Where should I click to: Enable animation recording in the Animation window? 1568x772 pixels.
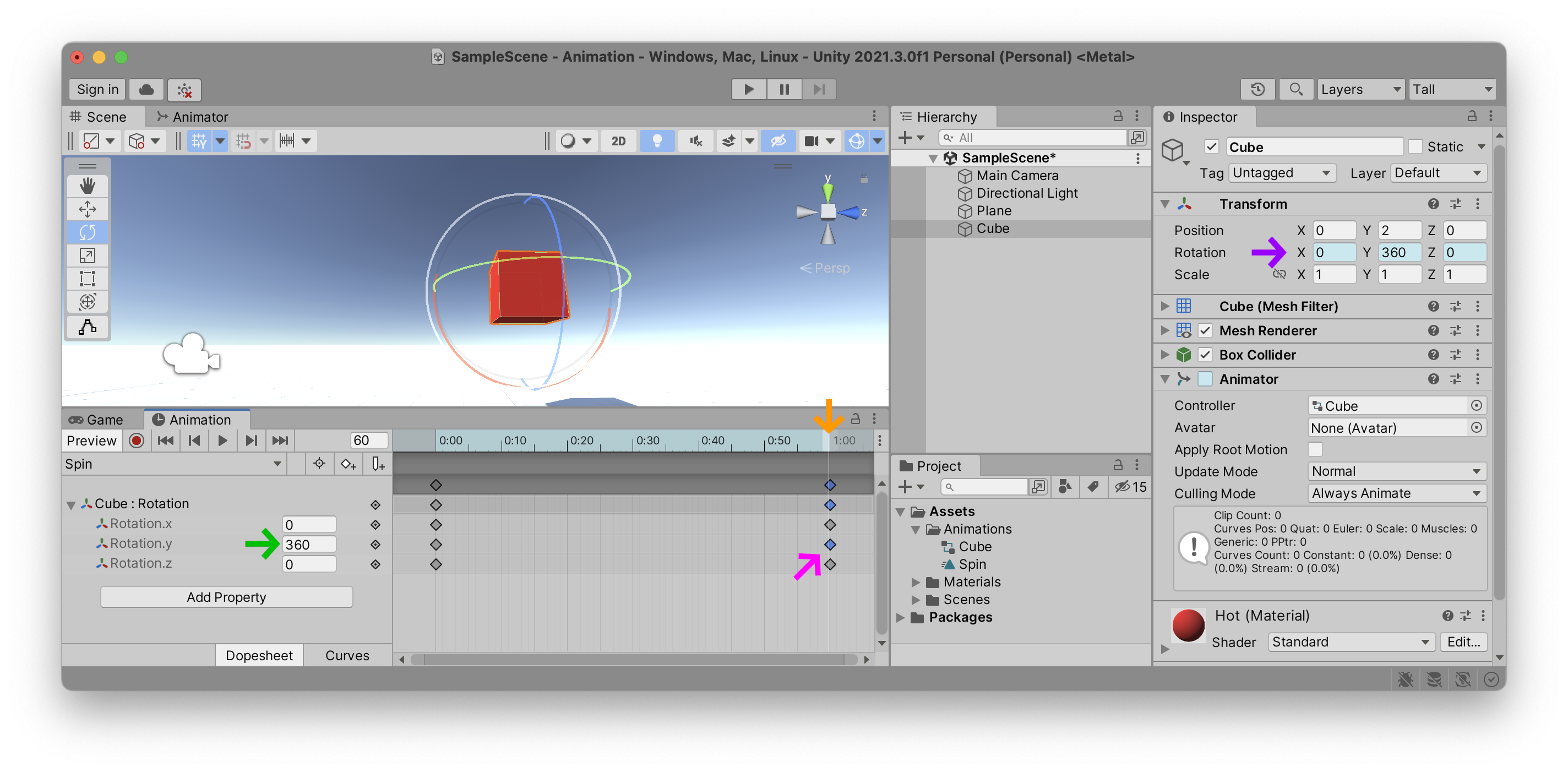(x=136, y=440)
